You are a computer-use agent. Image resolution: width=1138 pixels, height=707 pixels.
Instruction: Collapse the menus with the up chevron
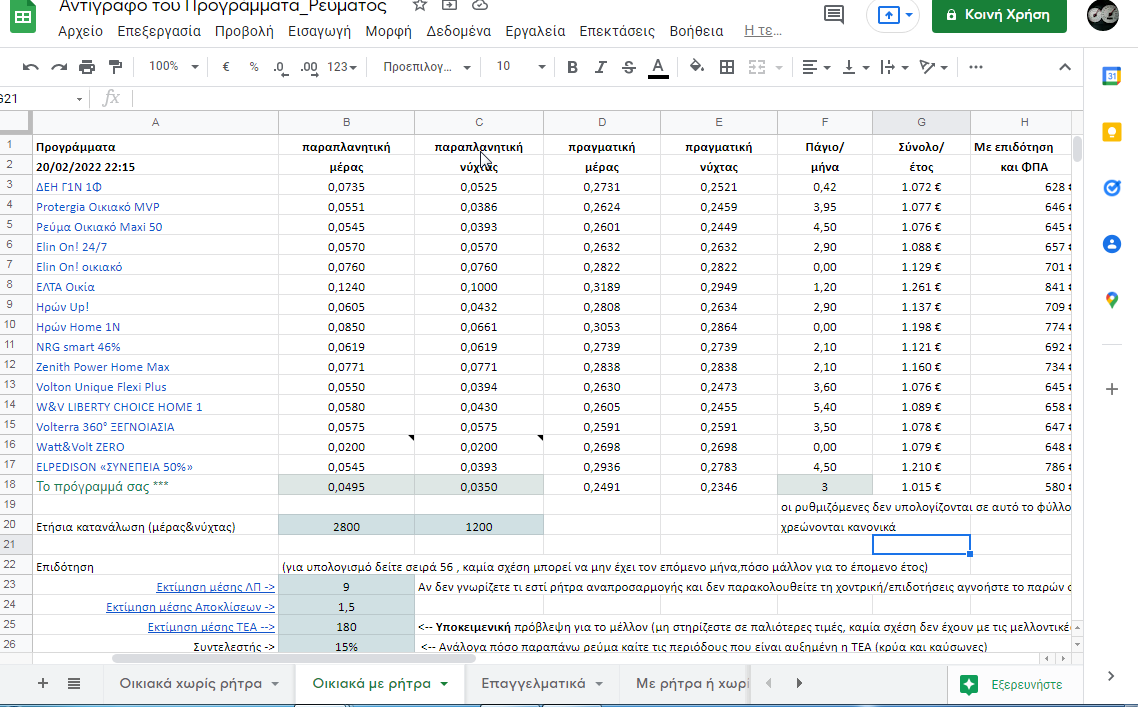coord(1065,67)
